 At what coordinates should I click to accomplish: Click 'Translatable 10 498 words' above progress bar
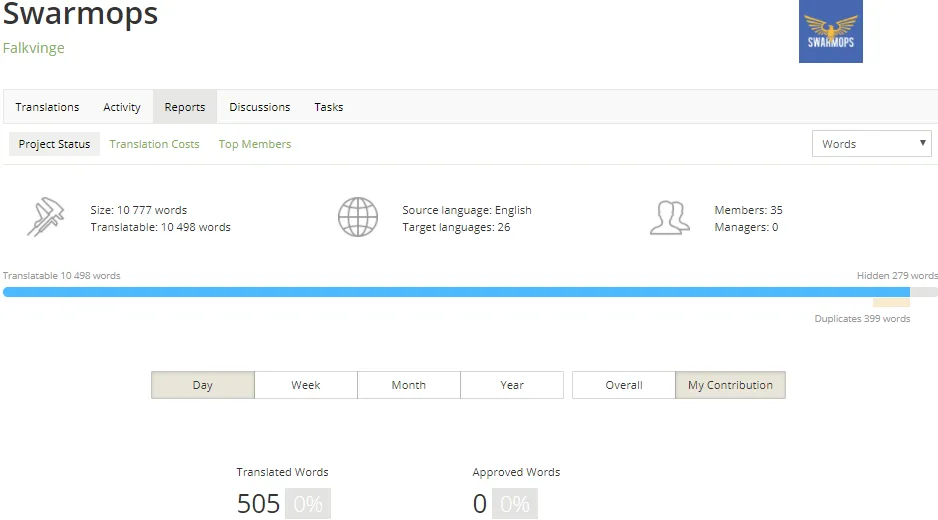coord(62,276)
